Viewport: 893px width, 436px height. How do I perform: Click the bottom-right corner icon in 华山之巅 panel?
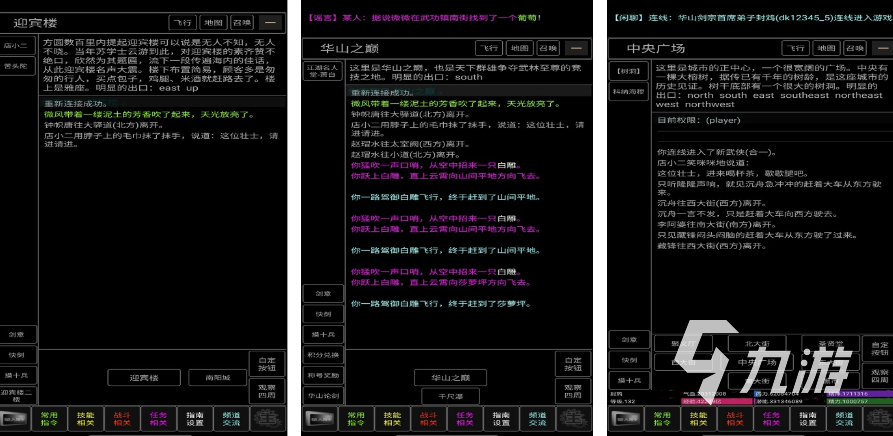pyautogui.click(x=573, y=418)
